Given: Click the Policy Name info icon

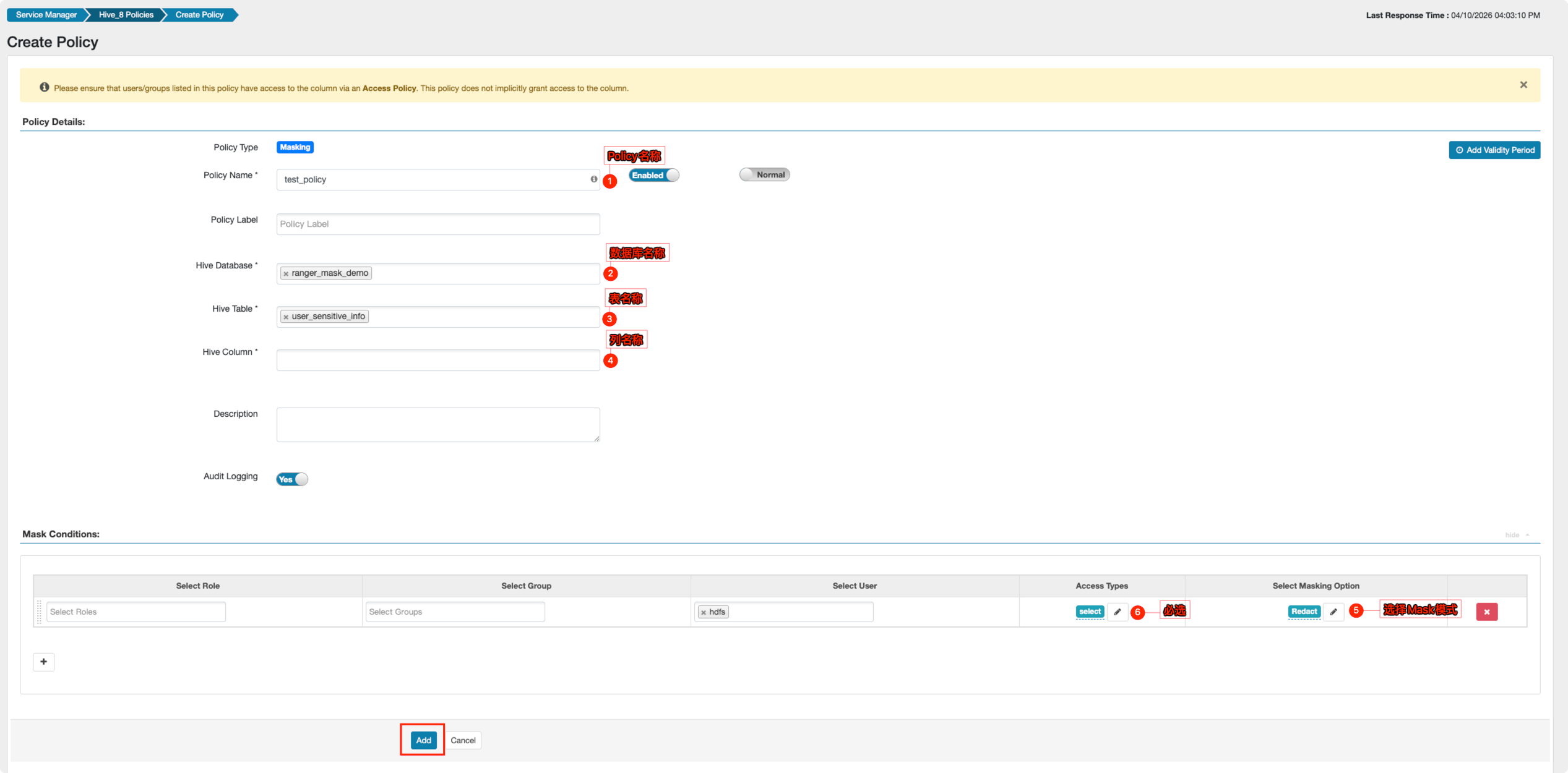Looking at the screenshot, I should click(x=593, y=179).
